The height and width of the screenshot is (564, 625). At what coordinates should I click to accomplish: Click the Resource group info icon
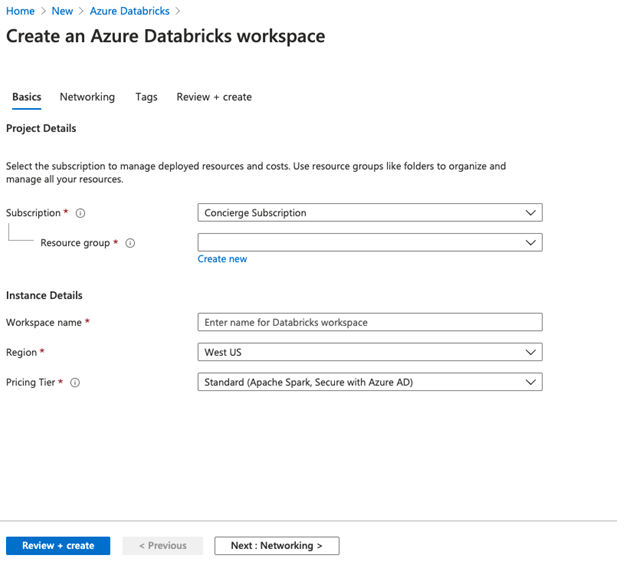coord(130,243)
